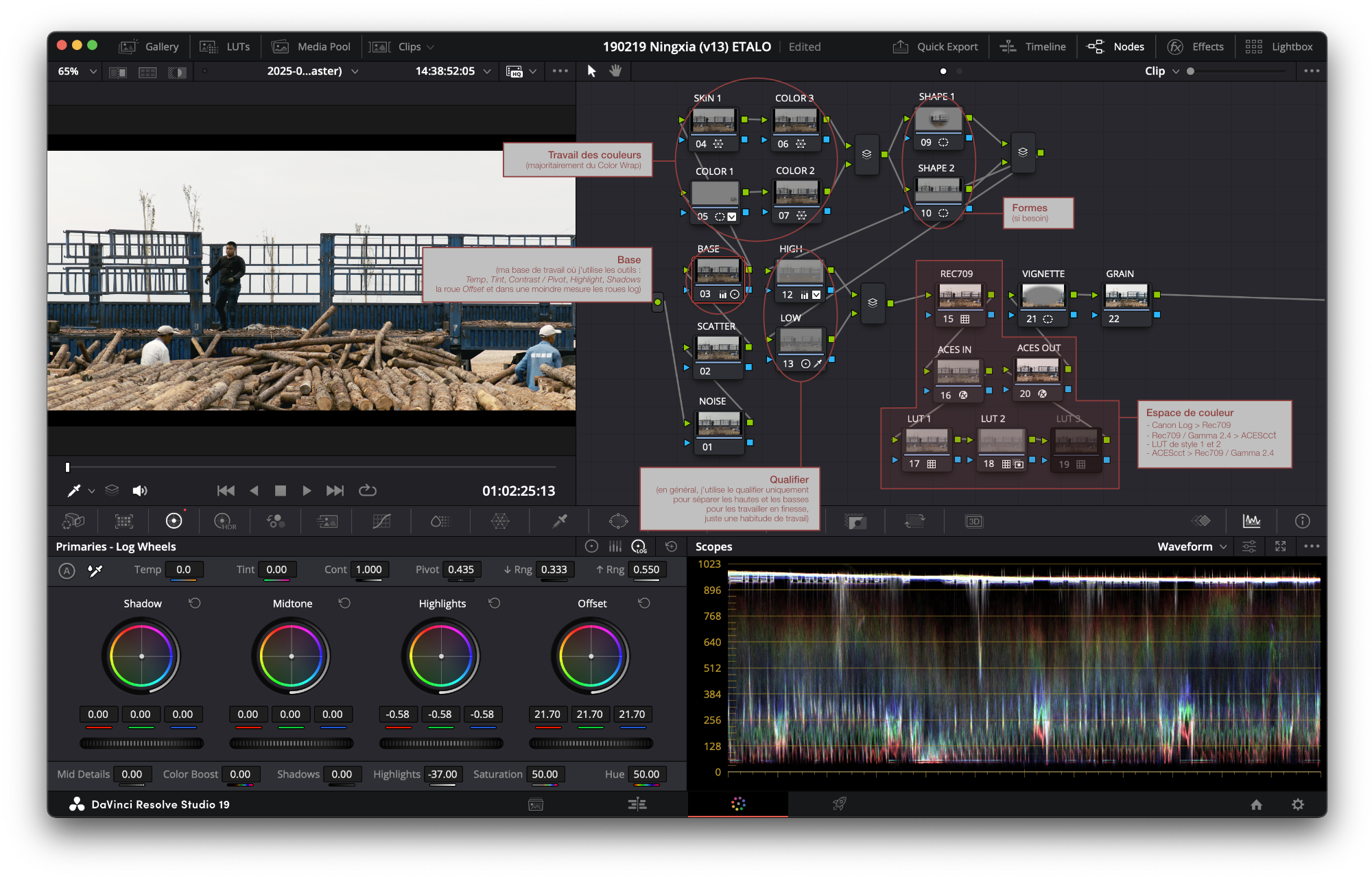Reset the Midtone wheel

click(x=344, y=603)
